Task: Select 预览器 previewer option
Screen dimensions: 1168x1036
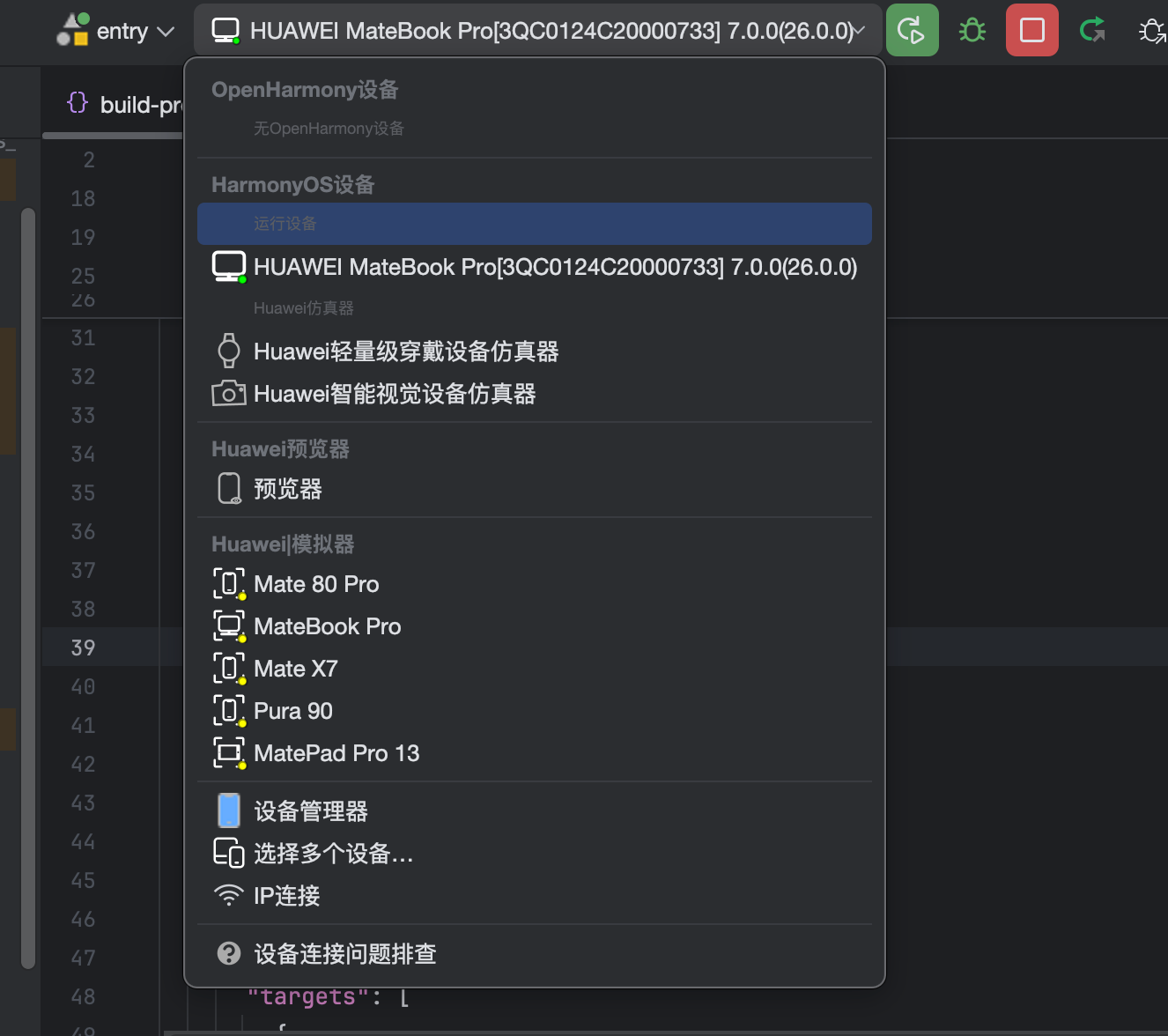Action: pos(535,489)
